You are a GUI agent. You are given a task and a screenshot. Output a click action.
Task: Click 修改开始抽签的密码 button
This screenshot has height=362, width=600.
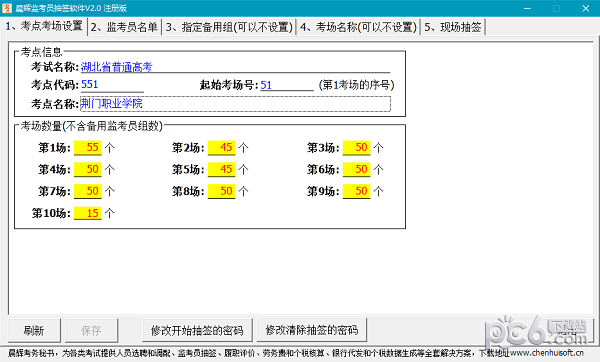(197, 330)
